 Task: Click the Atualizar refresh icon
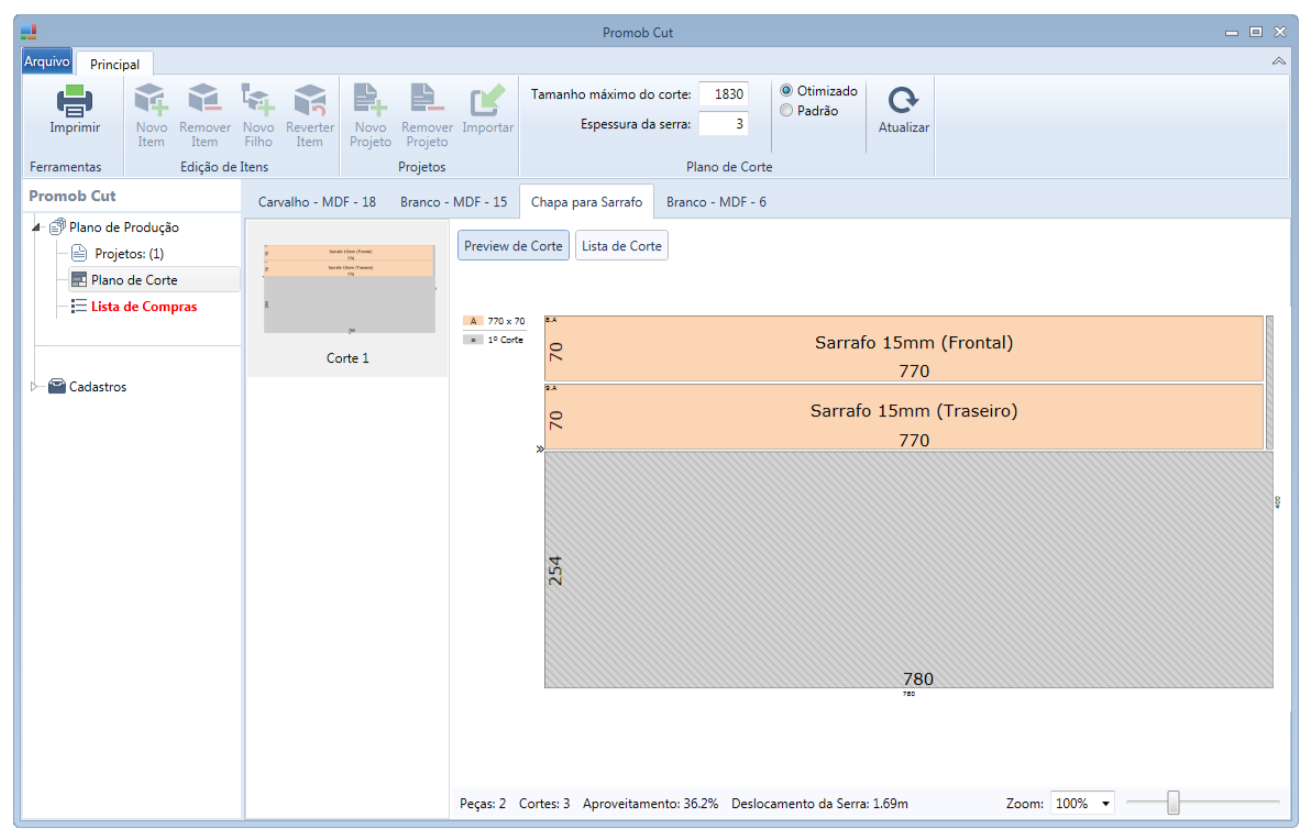903,100
